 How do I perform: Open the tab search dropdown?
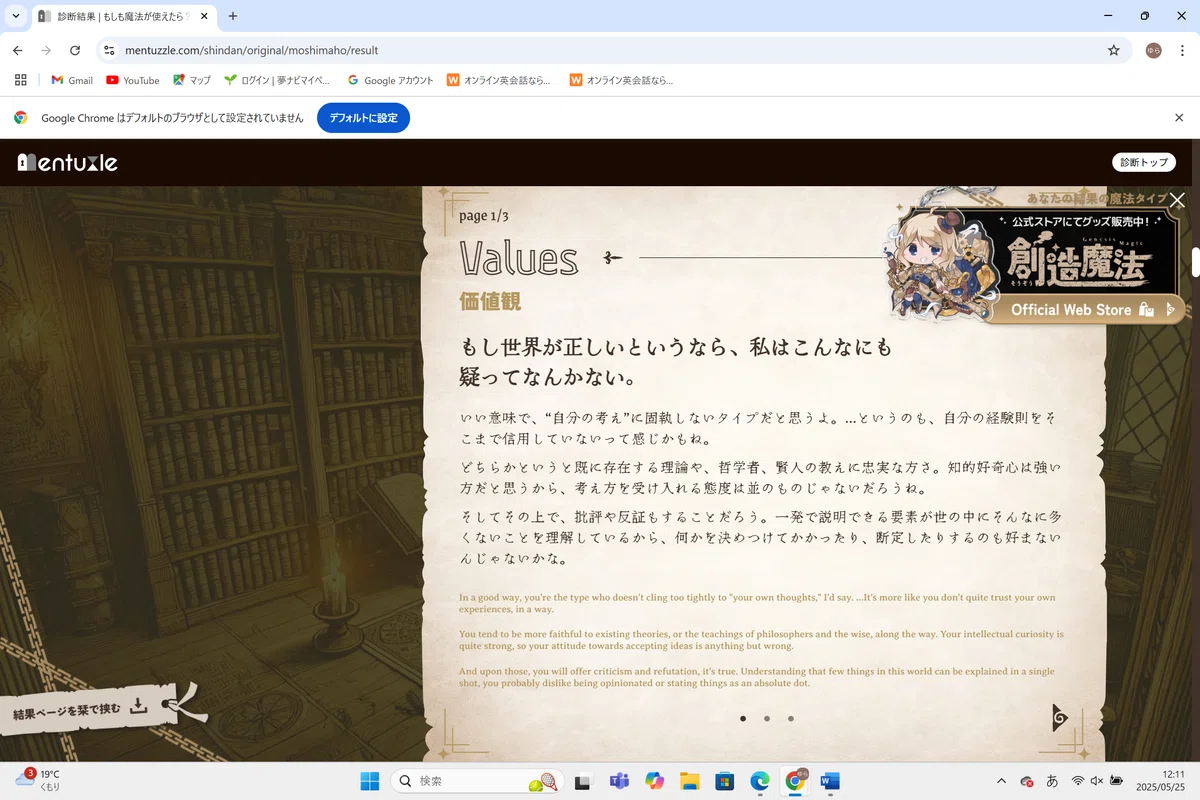pyautogui.click(x=16, y=16)
